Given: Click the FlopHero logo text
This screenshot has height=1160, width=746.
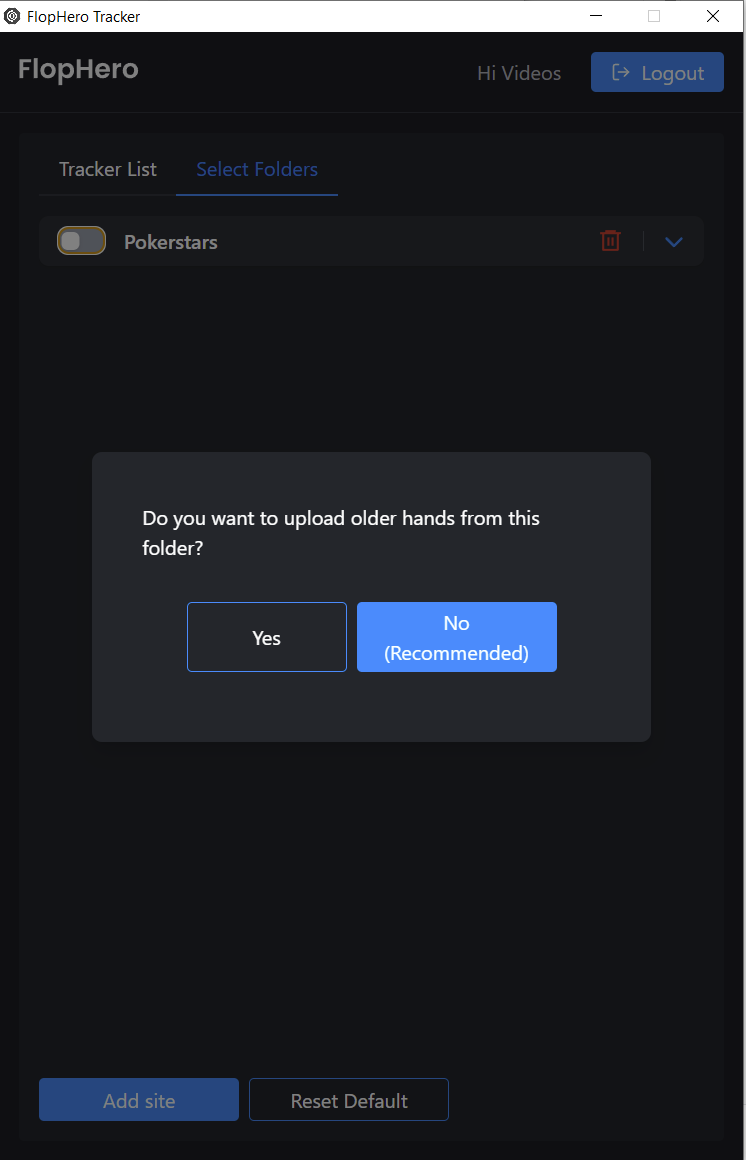Looking at the screenshot, I should coord(78,70).
